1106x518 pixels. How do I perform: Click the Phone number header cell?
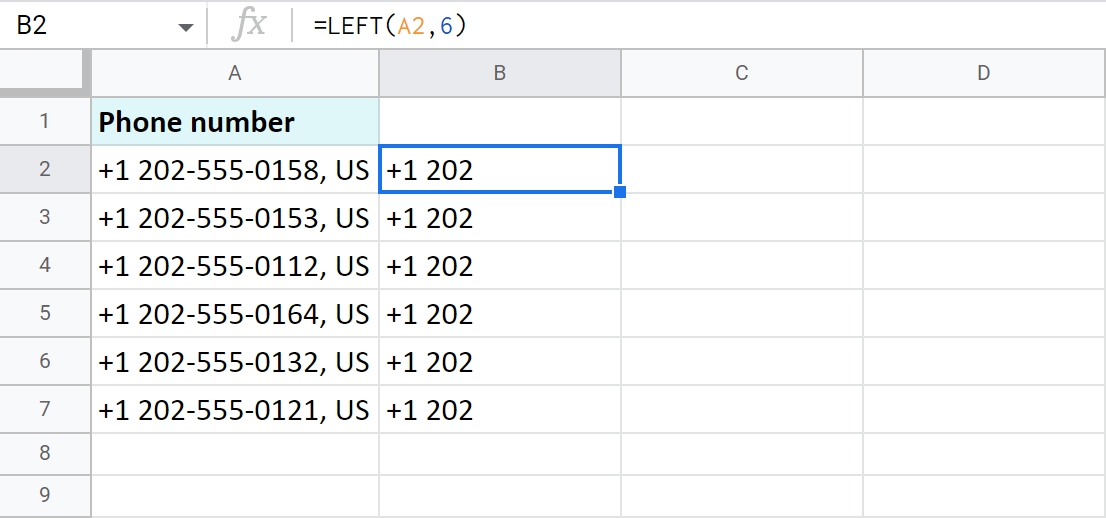(x=235, y=122)
